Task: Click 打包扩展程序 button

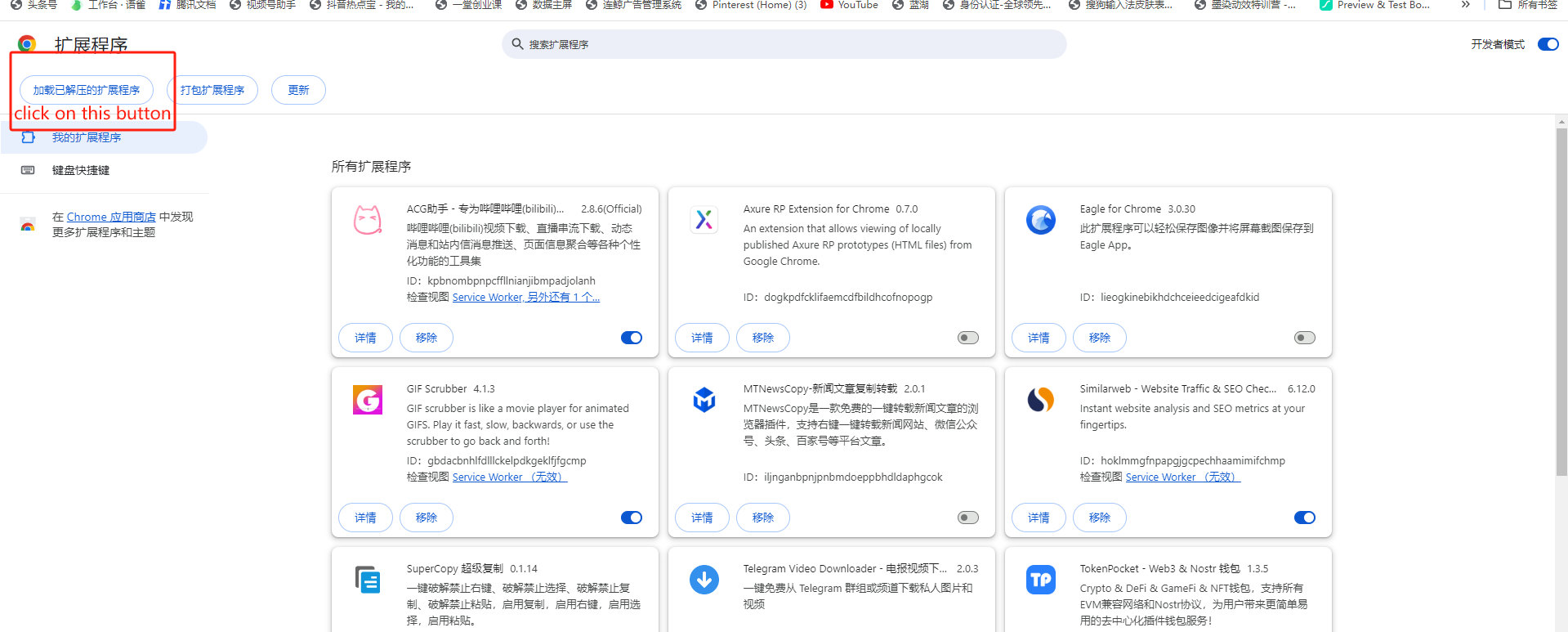Action: tap(212, 90)
